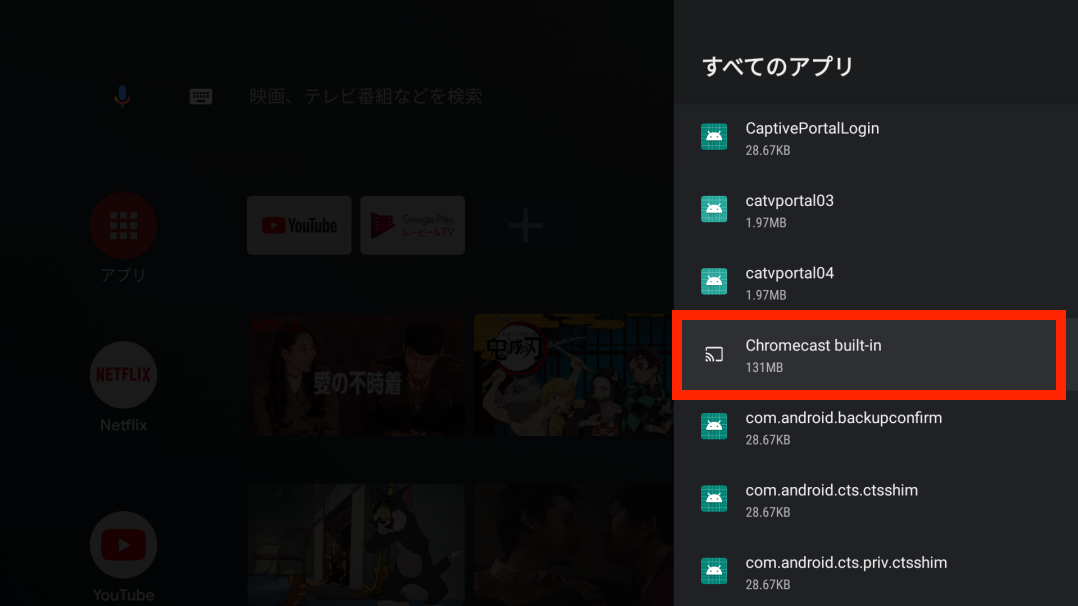Activate the voice search microphone icon
The image size is (1078, 606).
tap(122, 96)
